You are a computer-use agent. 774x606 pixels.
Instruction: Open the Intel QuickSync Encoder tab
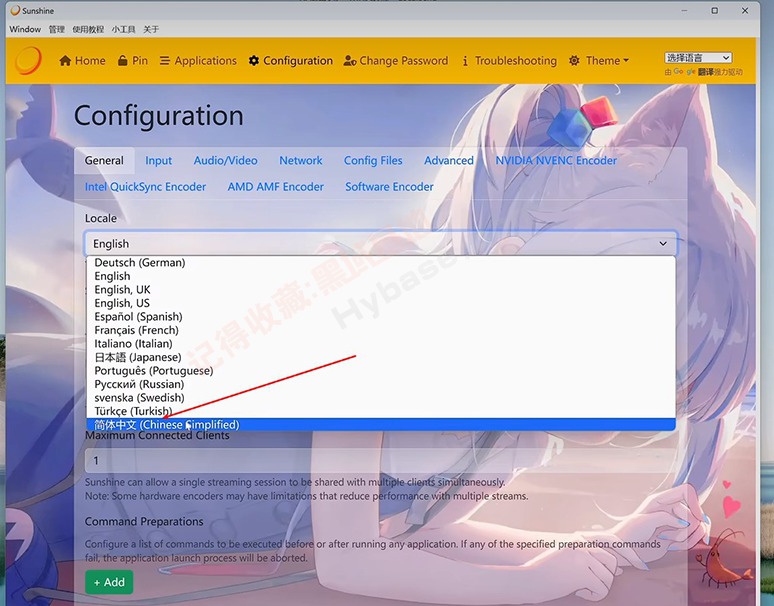pos(145,187)
